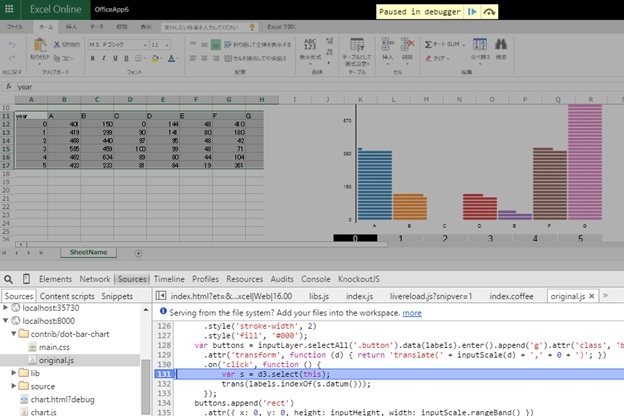The width and height of the screenshot is (624, 416).
Task: Click merge and center cells
Action: tap(255, 58)
